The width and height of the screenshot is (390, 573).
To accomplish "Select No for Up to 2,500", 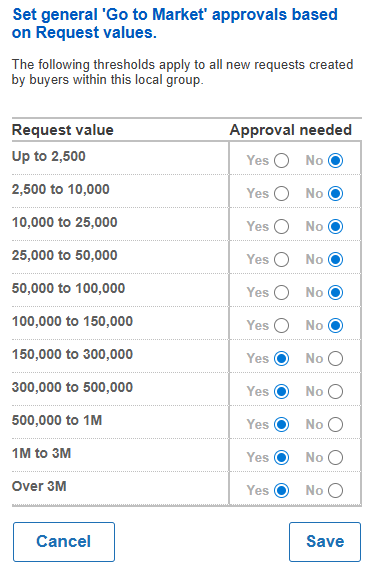I will [335, 161].
